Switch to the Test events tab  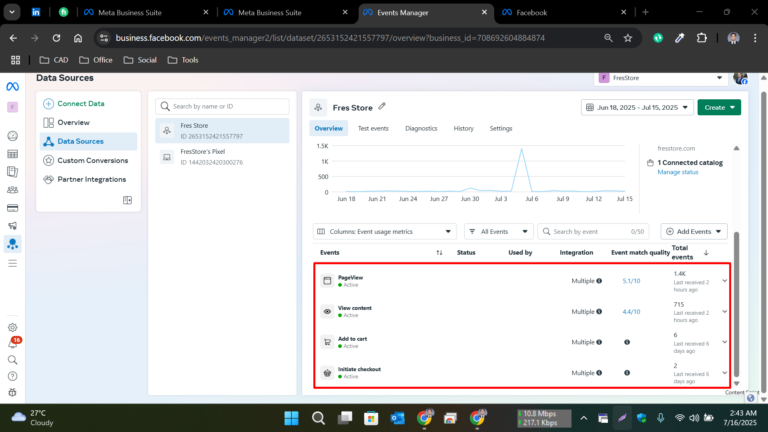[x=373, y=129]
